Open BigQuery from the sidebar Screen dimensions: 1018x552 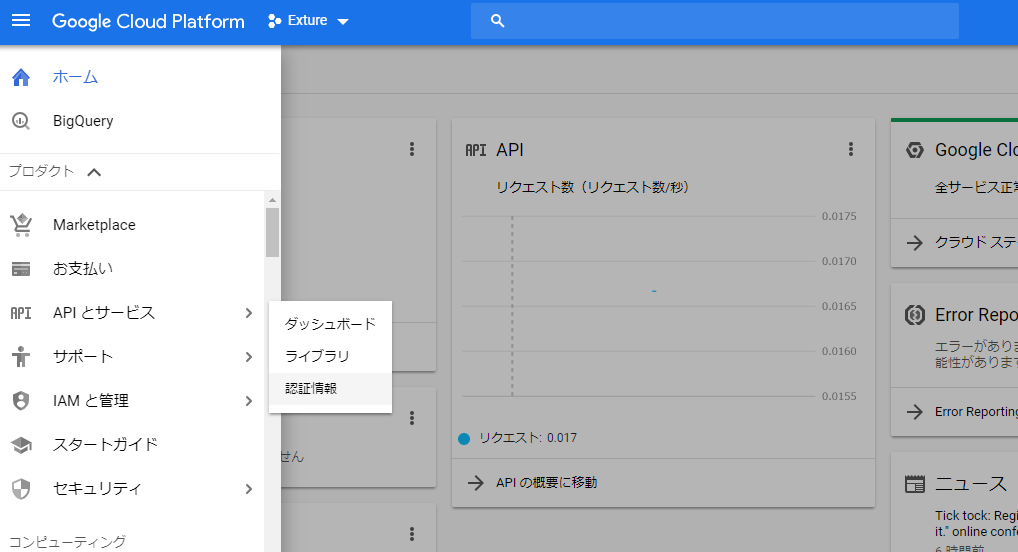[x=83, y=121]
